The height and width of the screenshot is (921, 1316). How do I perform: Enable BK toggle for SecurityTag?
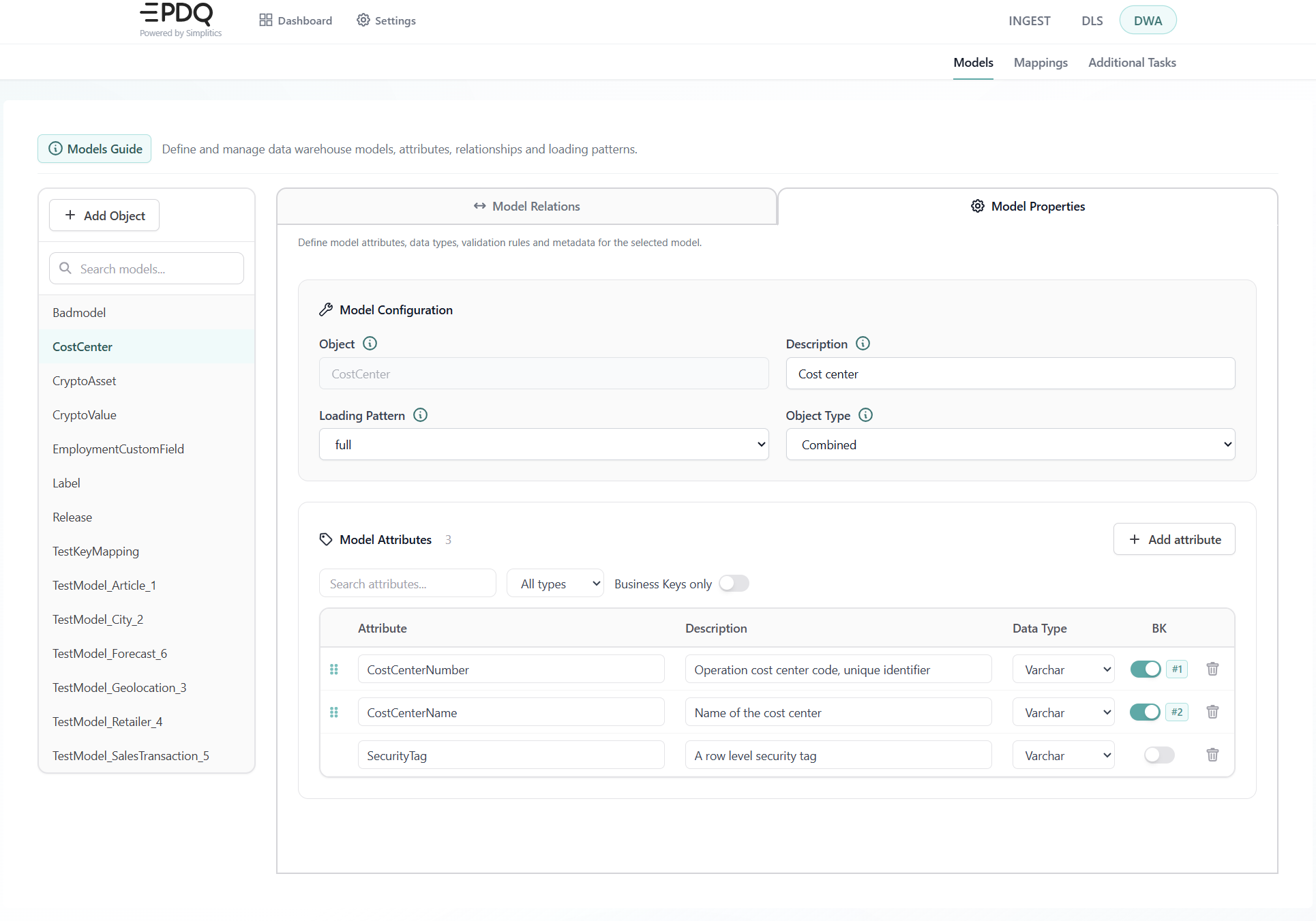point(1159,755)
